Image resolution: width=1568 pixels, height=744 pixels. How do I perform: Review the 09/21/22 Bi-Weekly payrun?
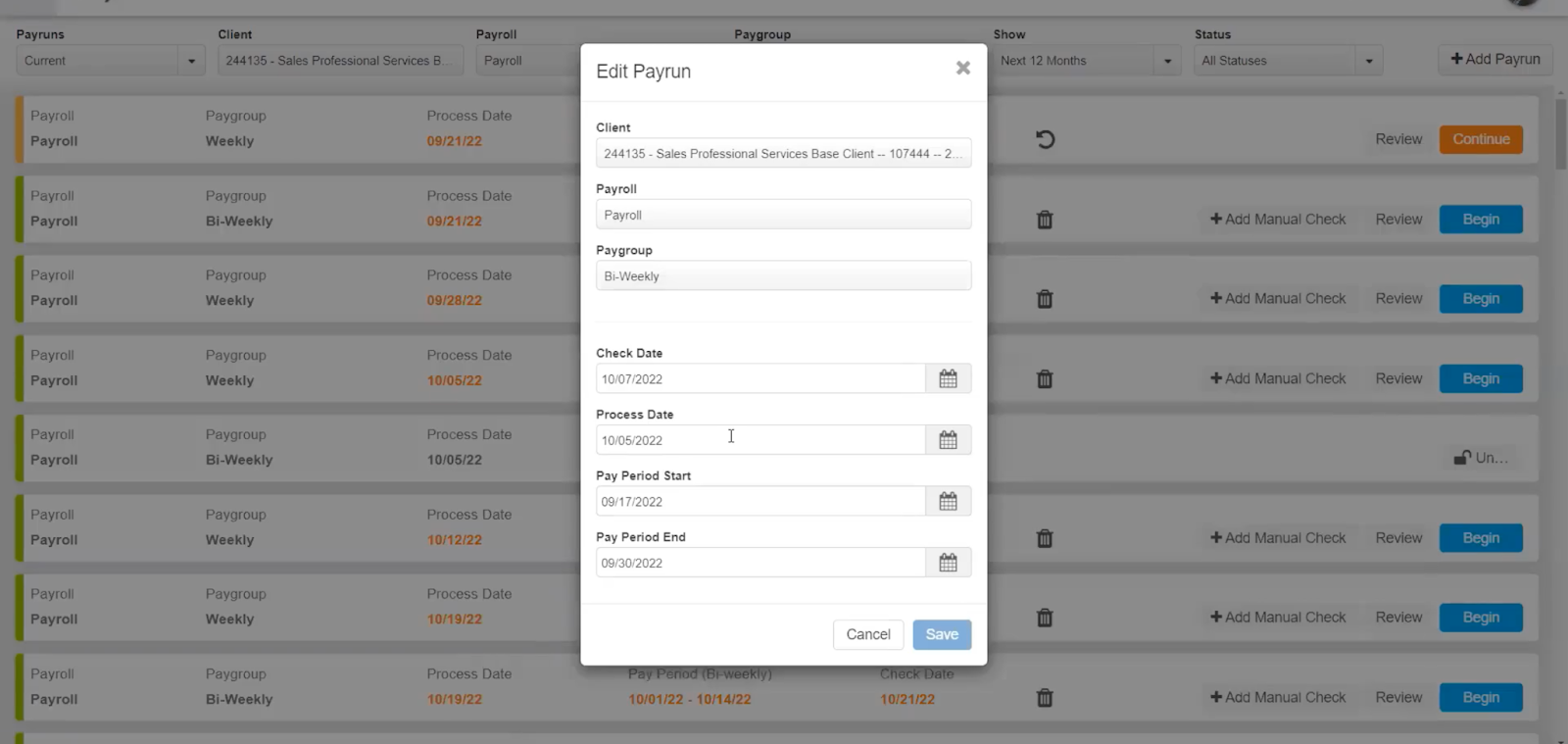tap(1398, 220)
